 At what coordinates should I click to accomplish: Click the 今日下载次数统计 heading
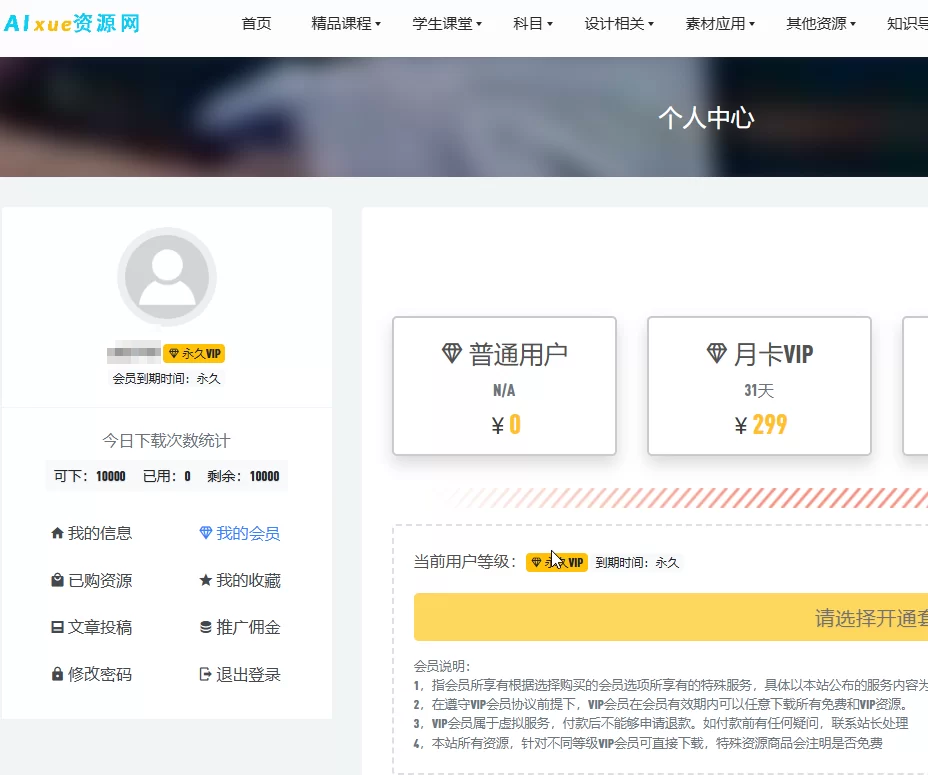tap(166, 440)
